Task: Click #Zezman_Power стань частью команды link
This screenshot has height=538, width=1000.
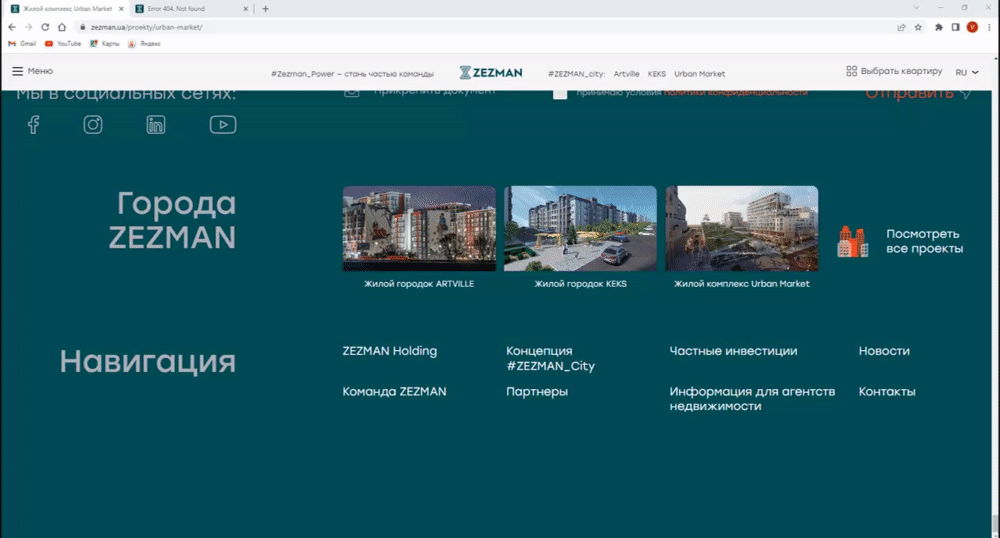Action: [352, 74]
